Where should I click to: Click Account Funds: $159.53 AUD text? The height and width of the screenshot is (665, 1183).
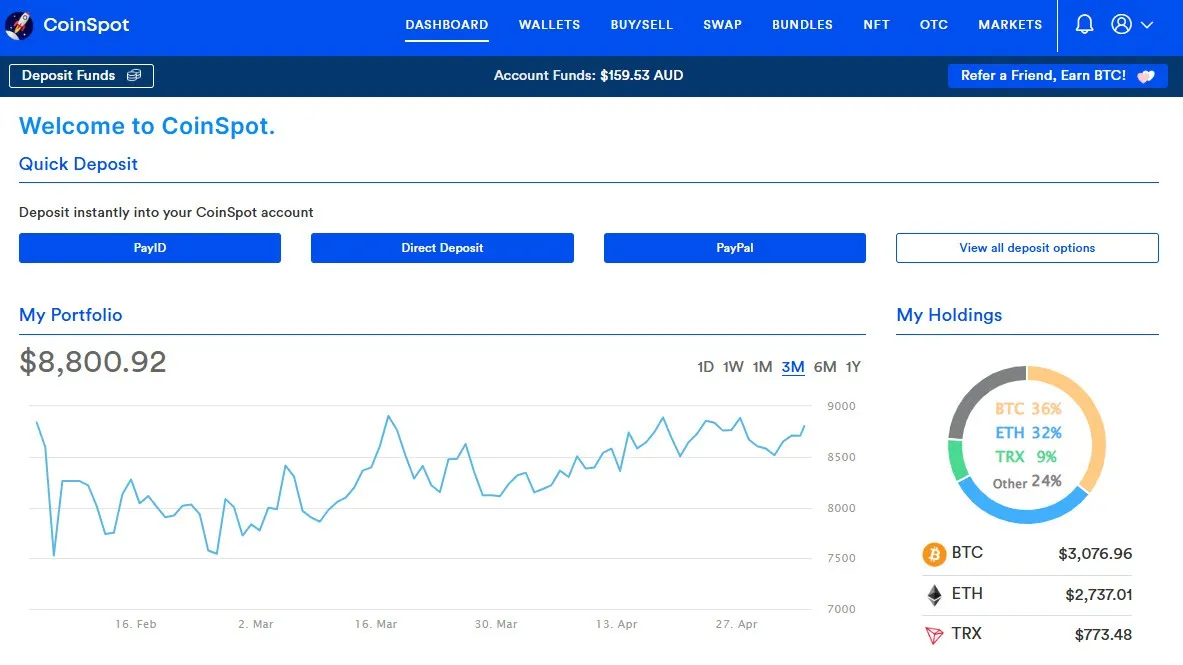(x=588, y=75)
